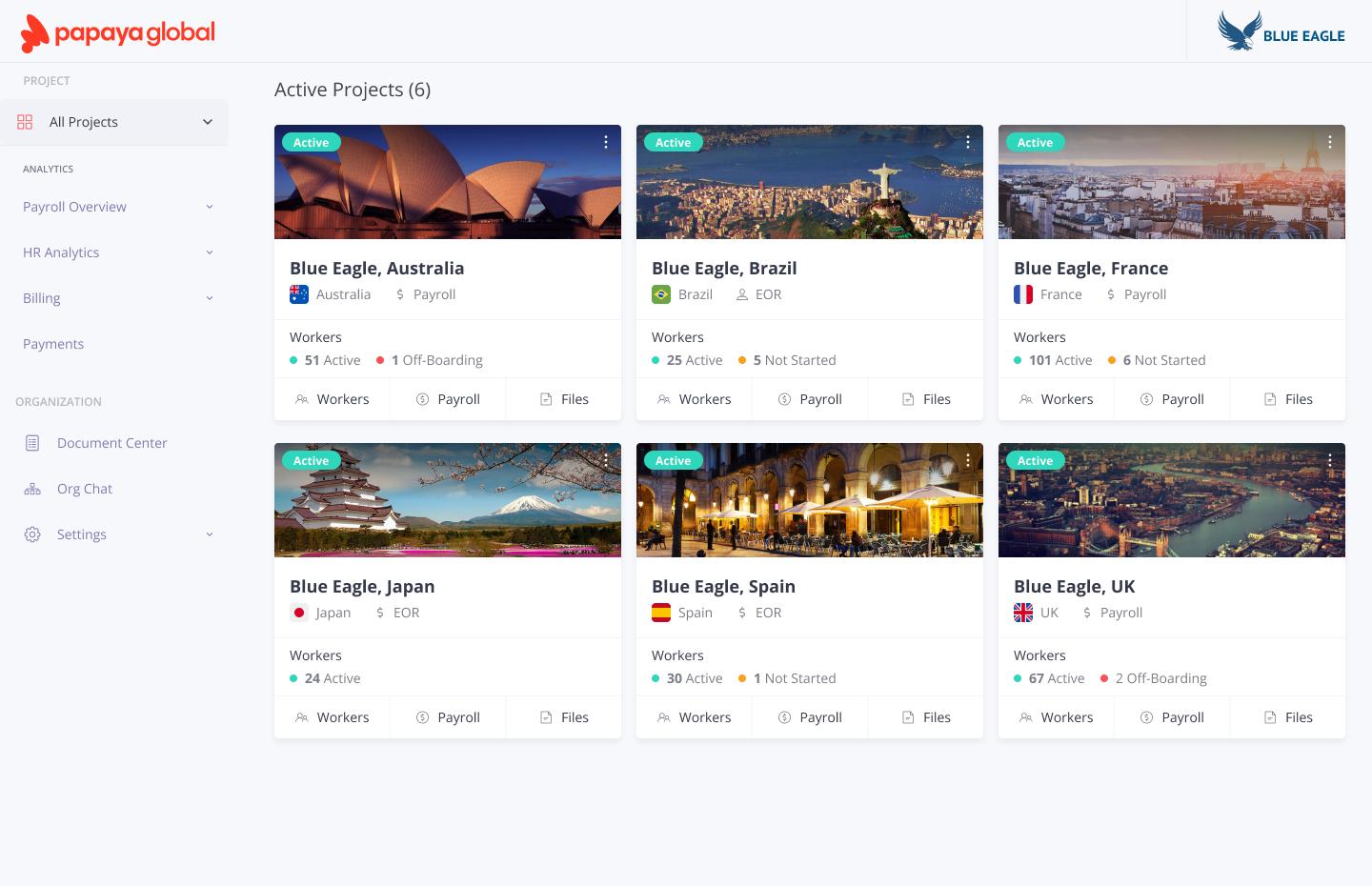Screen dimensions: 1372x886
Task: Open the All Projects grid icon
Action: click(x=25, y=122)
